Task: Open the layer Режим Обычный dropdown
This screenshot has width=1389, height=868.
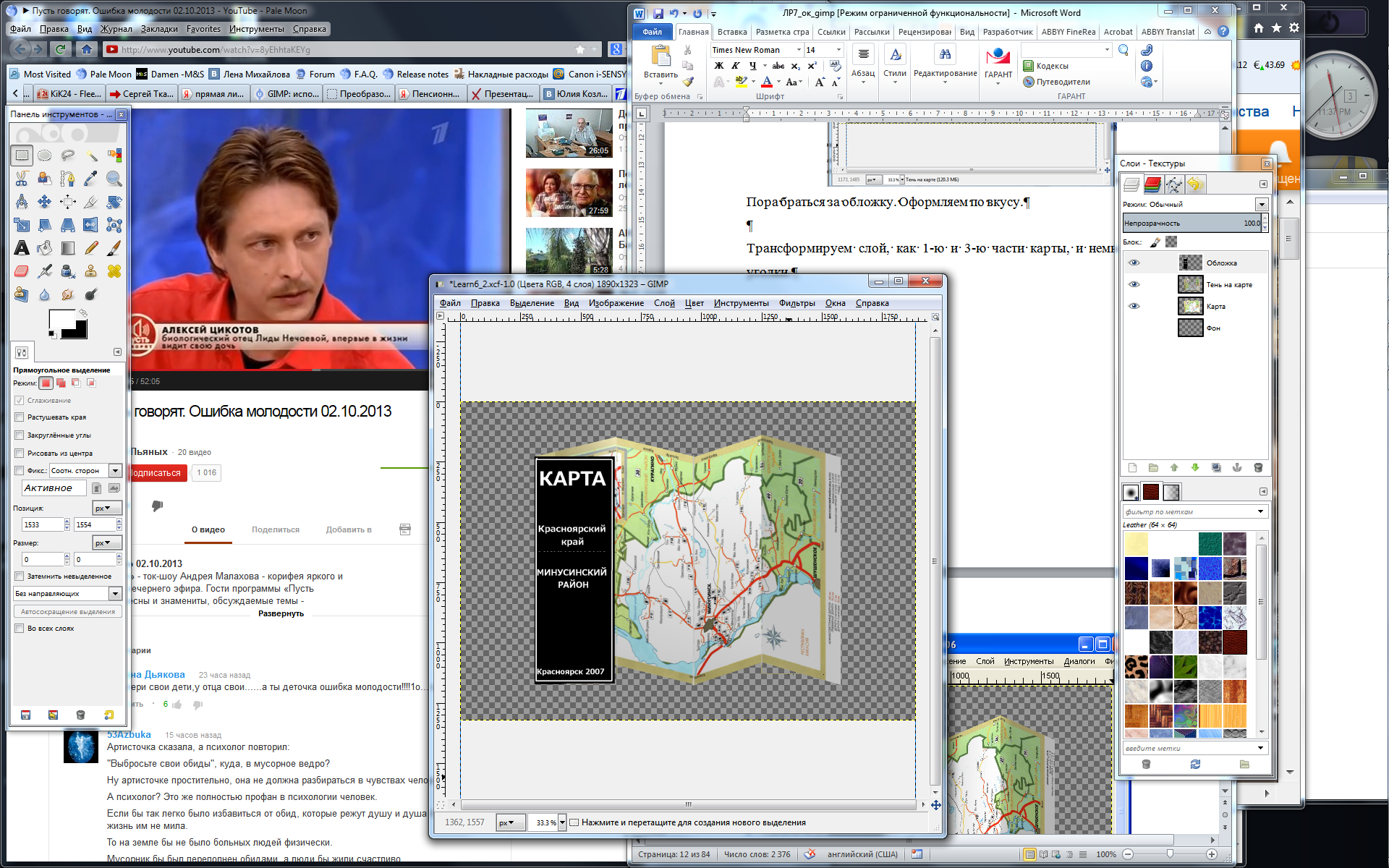Action: tap(1262, 205)
